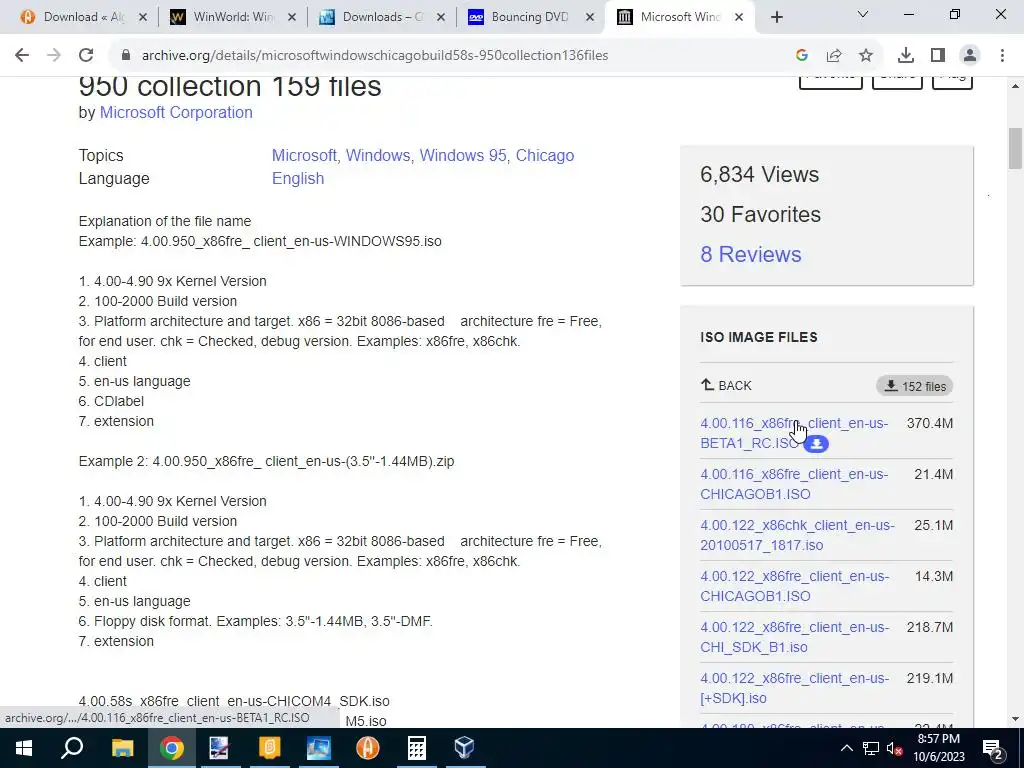Open the Chicago topic link
Image resolution: width=1024 pixels, height=768 pixels.
click(x=545, y=155)
